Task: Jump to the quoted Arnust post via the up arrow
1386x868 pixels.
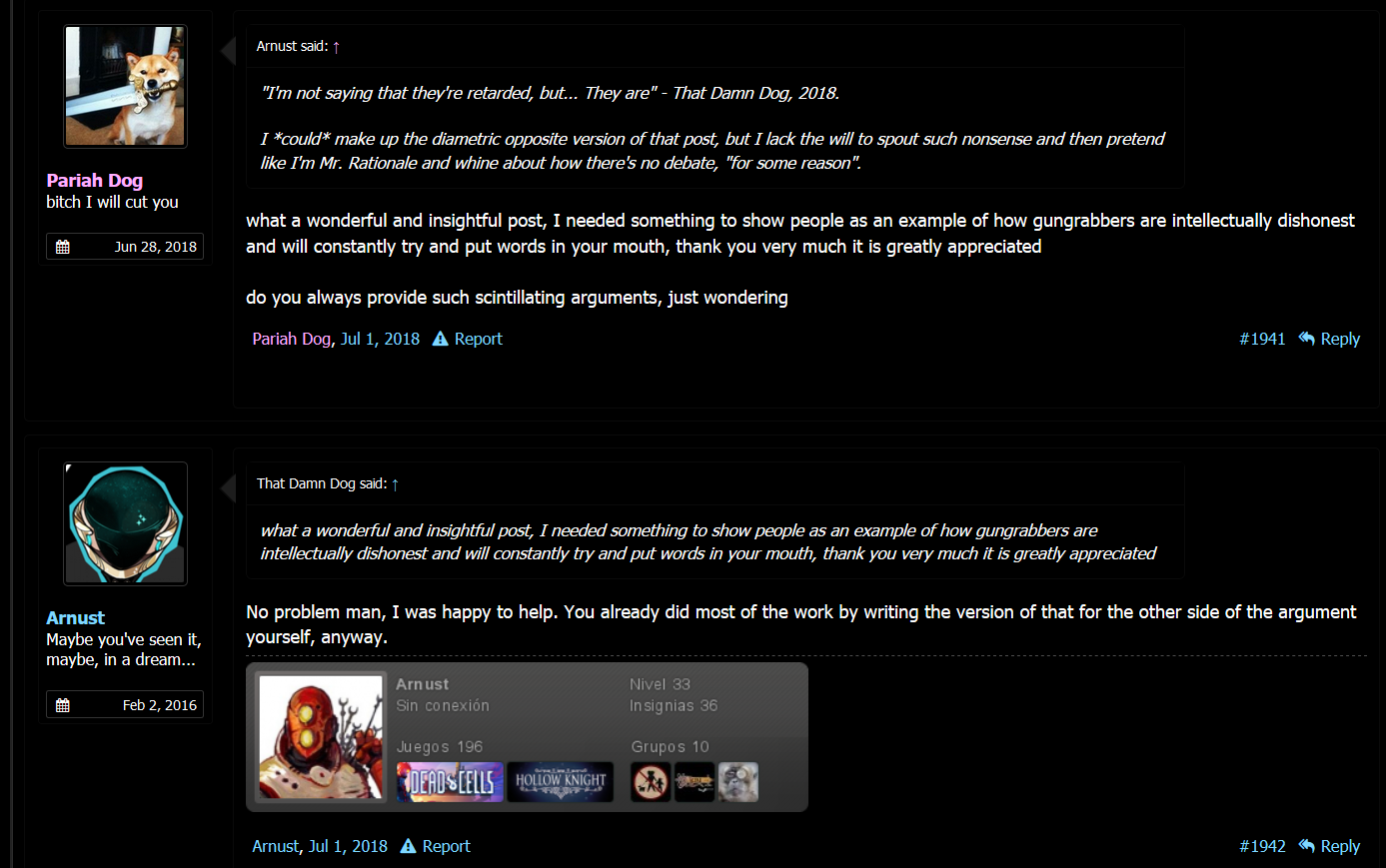Action: (336, 47)
